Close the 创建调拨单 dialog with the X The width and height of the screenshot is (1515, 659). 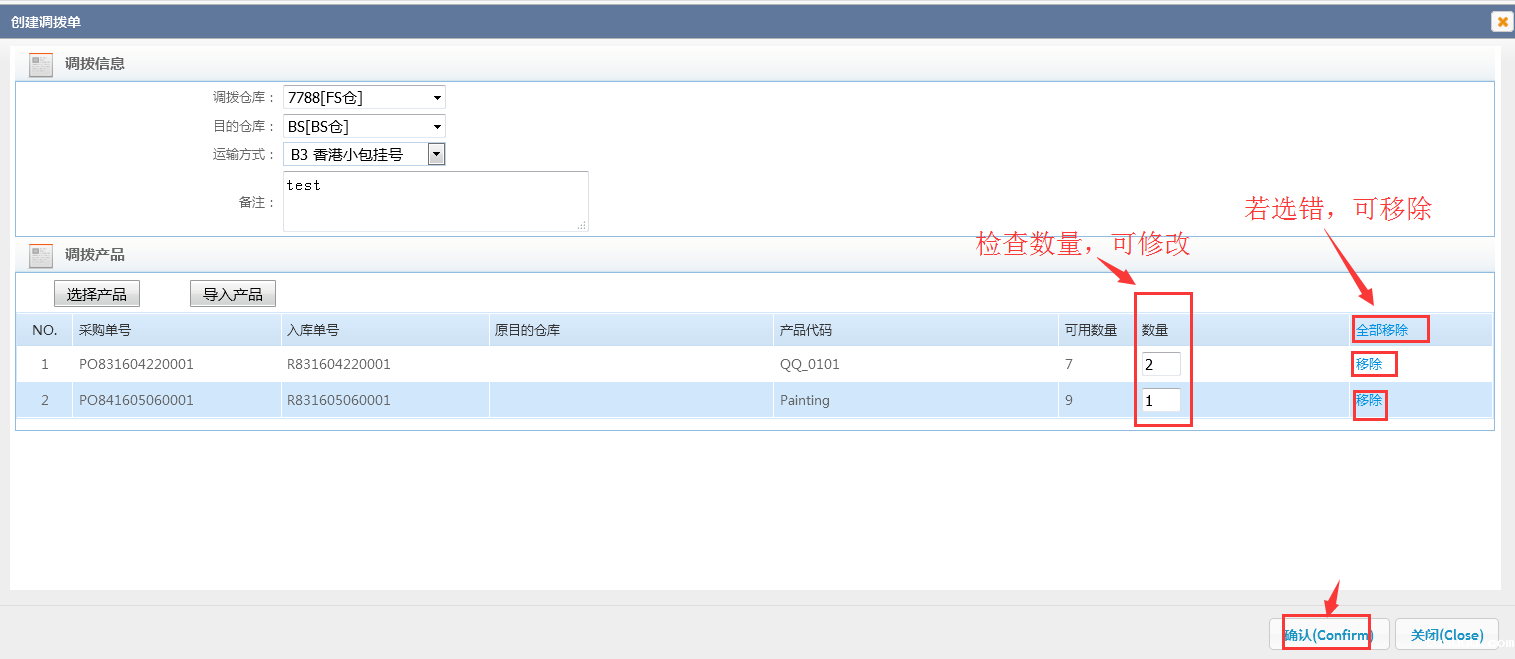[1501, 20]
